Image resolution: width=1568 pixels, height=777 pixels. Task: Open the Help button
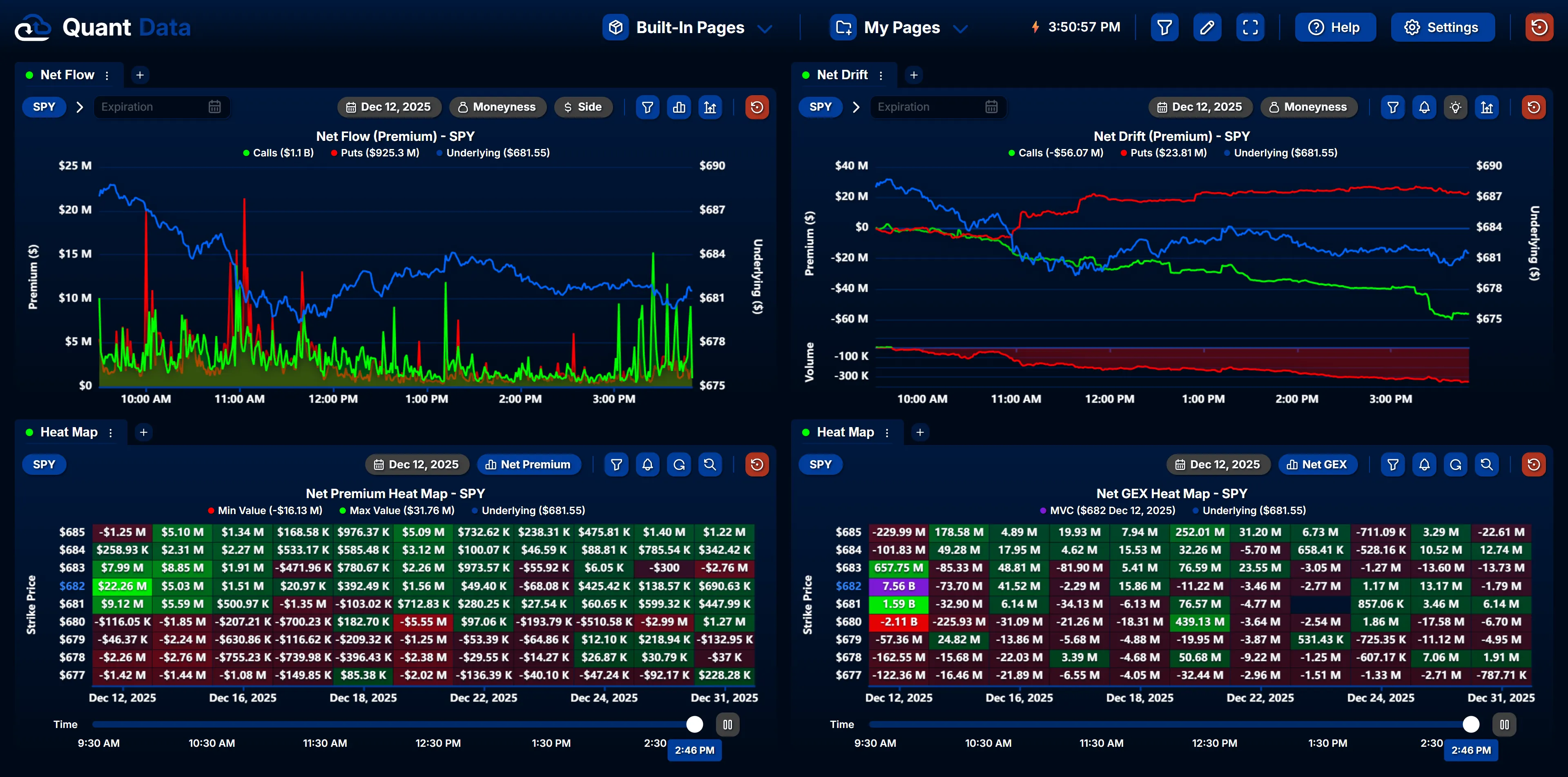tap(1335, 27)
